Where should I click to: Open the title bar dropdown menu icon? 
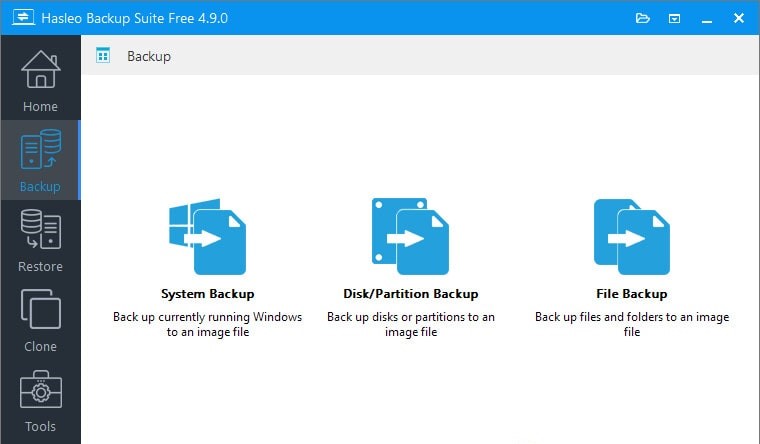674,18
